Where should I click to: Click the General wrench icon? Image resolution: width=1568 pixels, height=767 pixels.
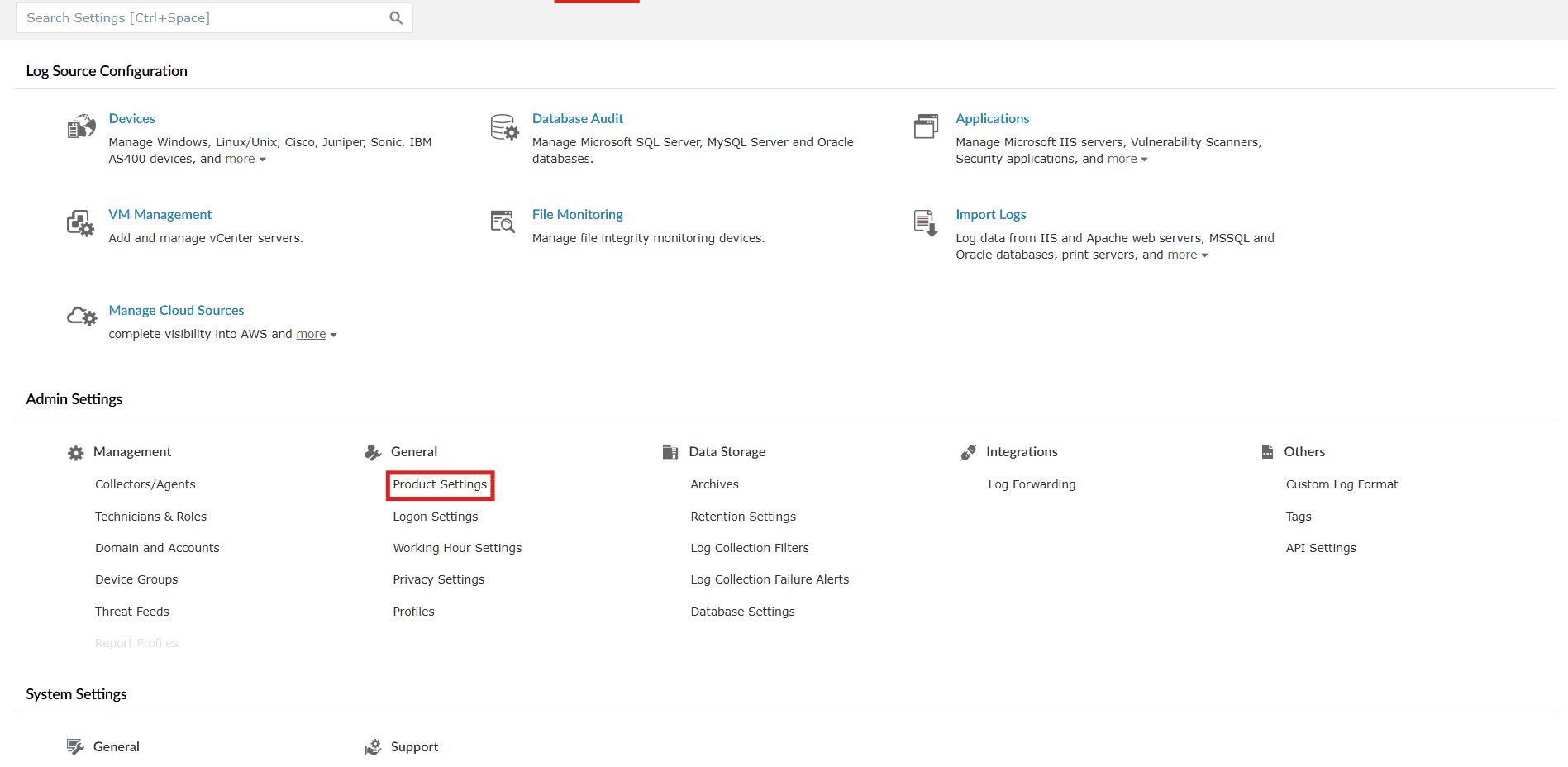[373, 452]
